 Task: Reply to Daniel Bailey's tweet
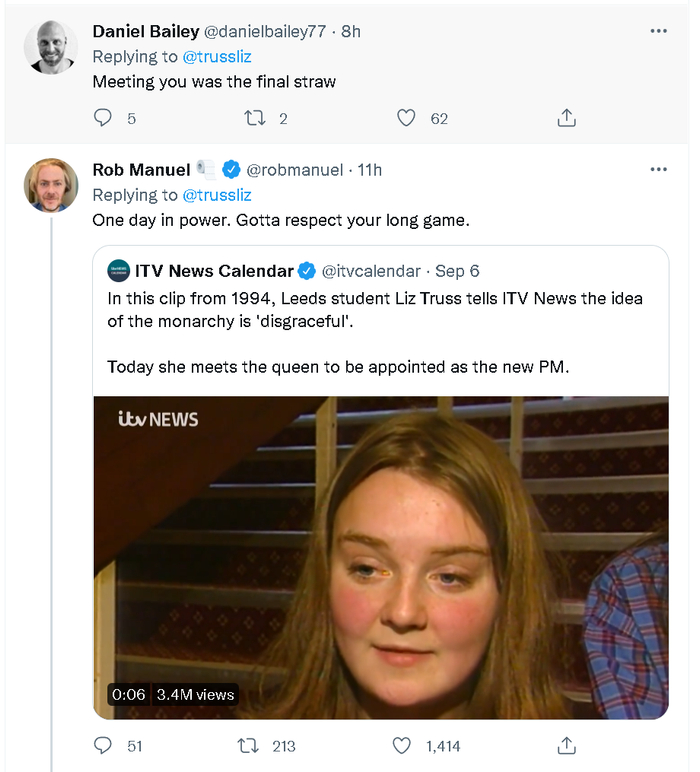[103, 118]
